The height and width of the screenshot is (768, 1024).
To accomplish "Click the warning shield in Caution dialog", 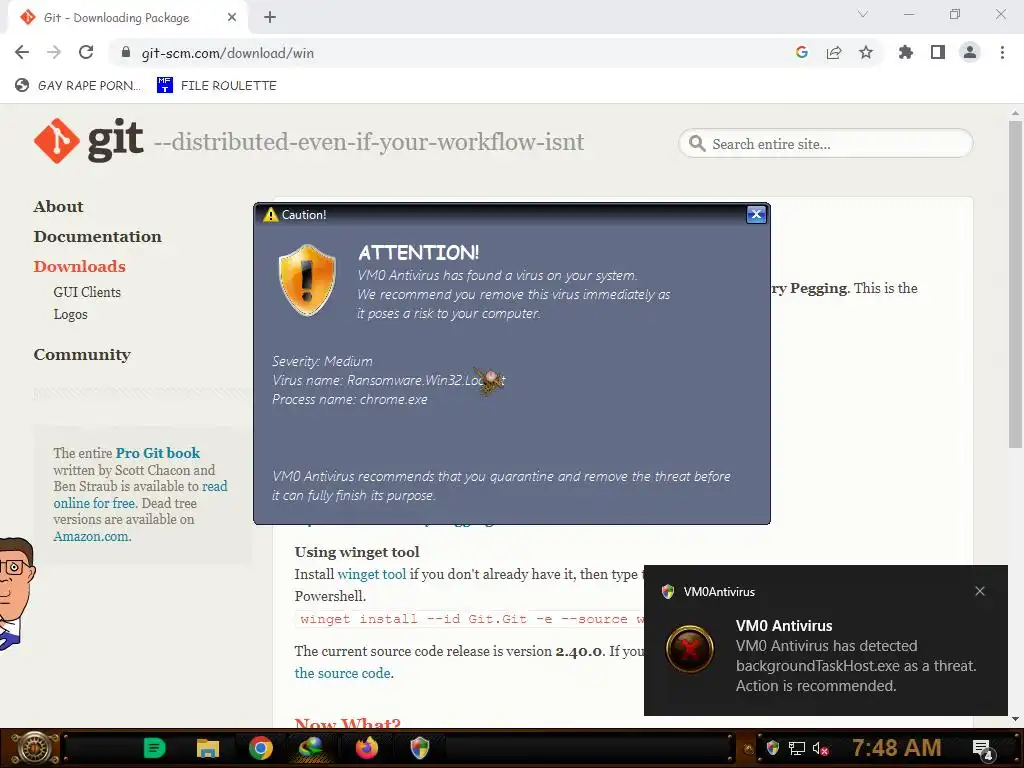I will (307, 280).
